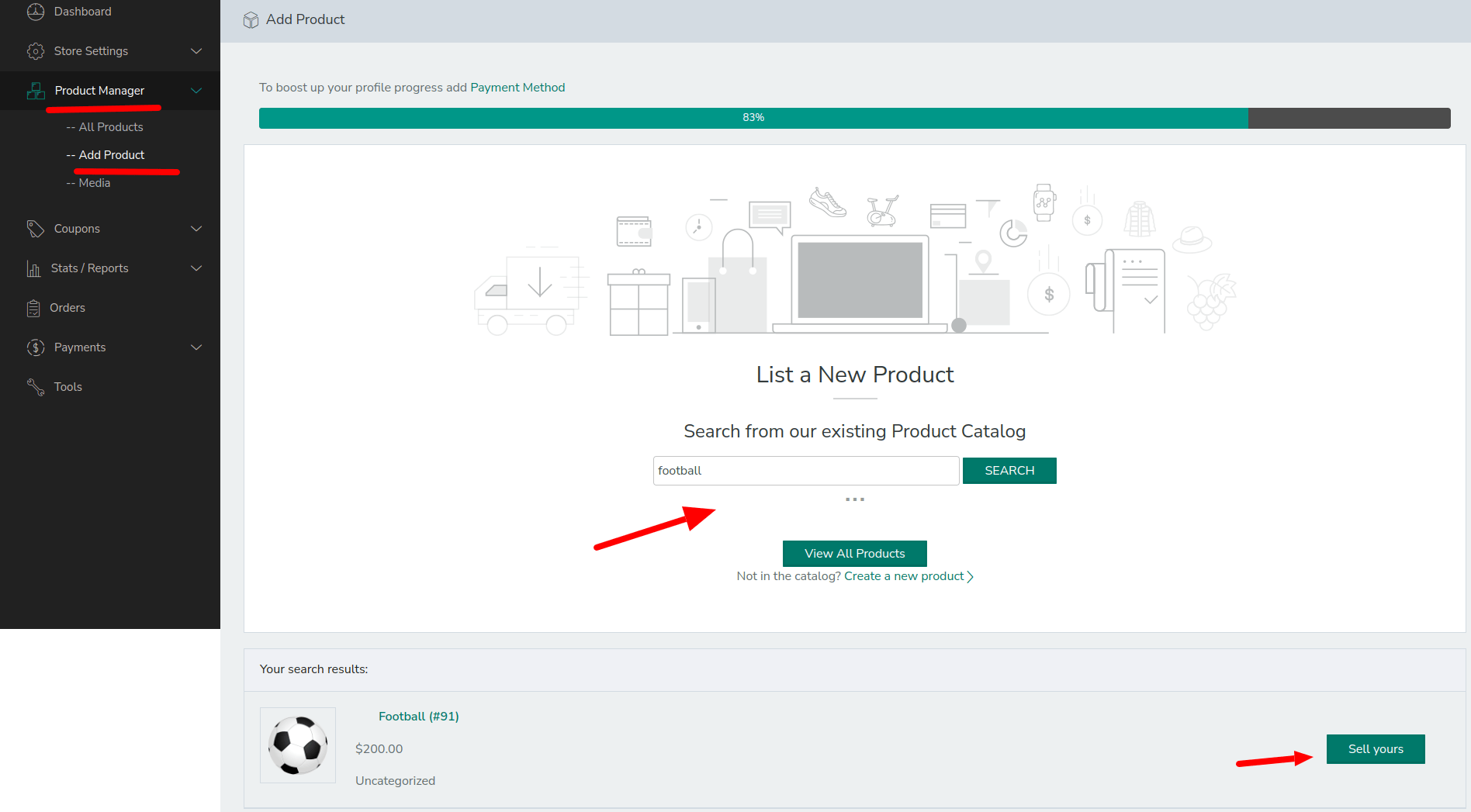Click the Stats / Reports chart icon
This screenshot has height=812, width=1471.
(x=33, y=268)
